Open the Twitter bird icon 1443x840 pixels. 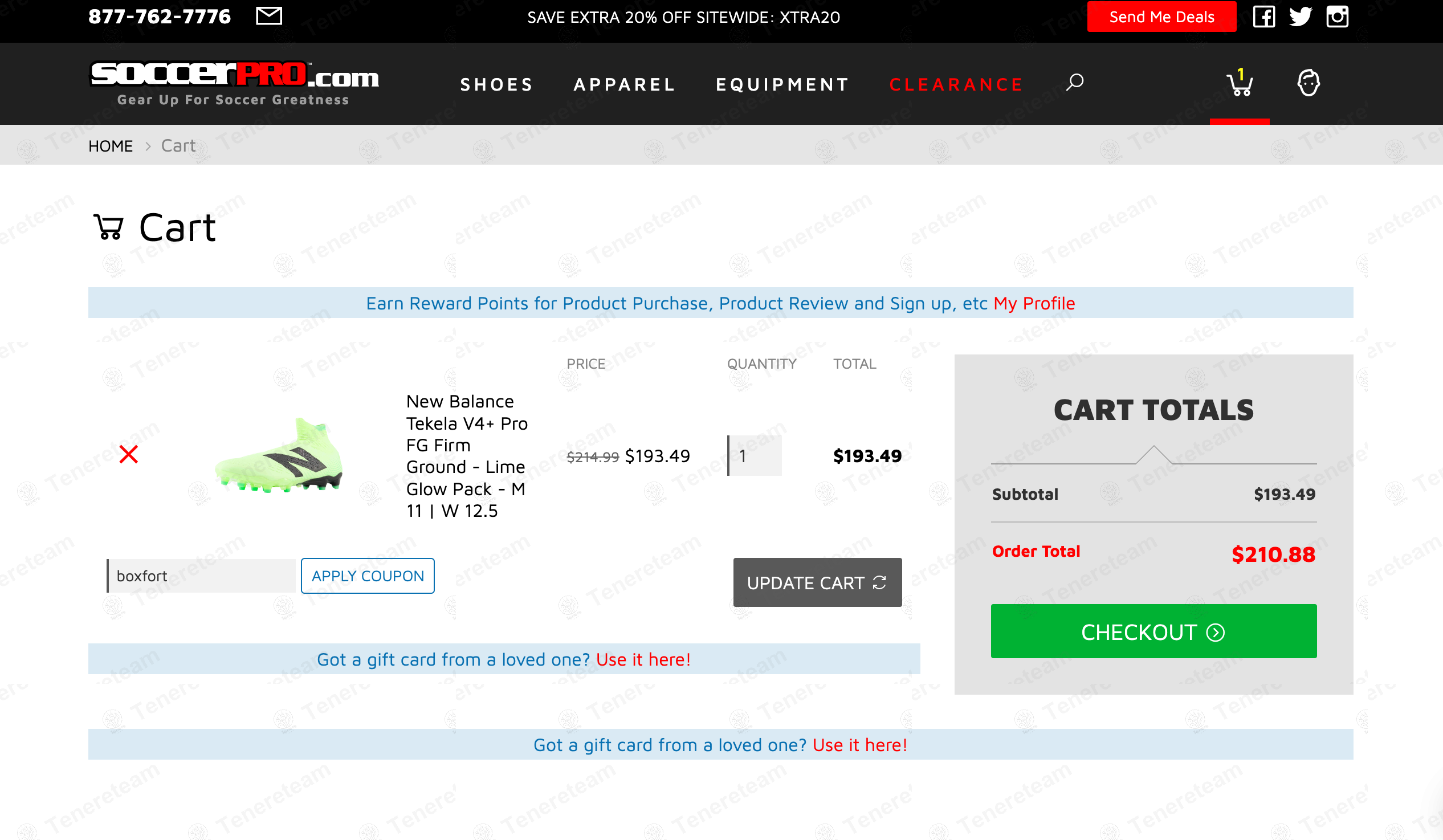[x=1300, y=17]
